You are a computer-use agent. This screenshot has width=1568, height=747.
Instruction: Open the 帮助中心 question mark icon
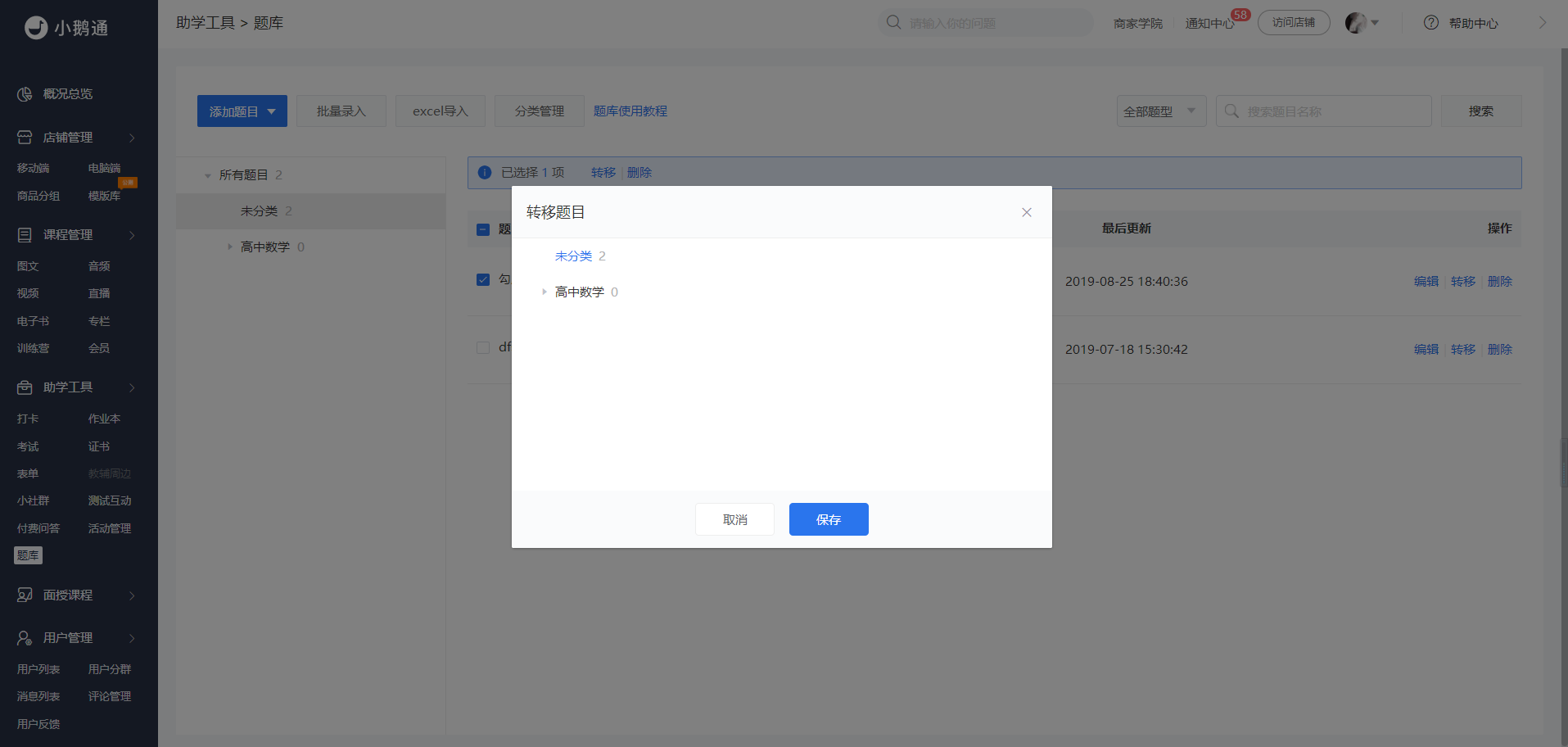click(x=1431, y=23)
